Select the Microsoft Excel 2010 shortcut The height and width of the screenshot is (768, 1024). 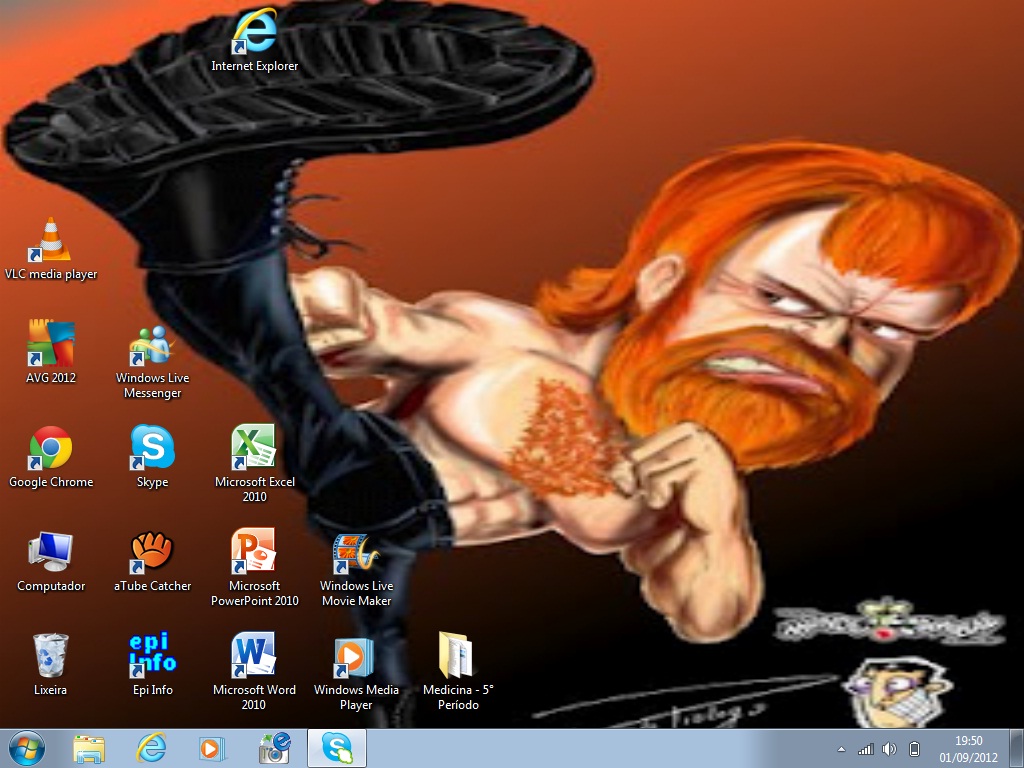(255, 464)
